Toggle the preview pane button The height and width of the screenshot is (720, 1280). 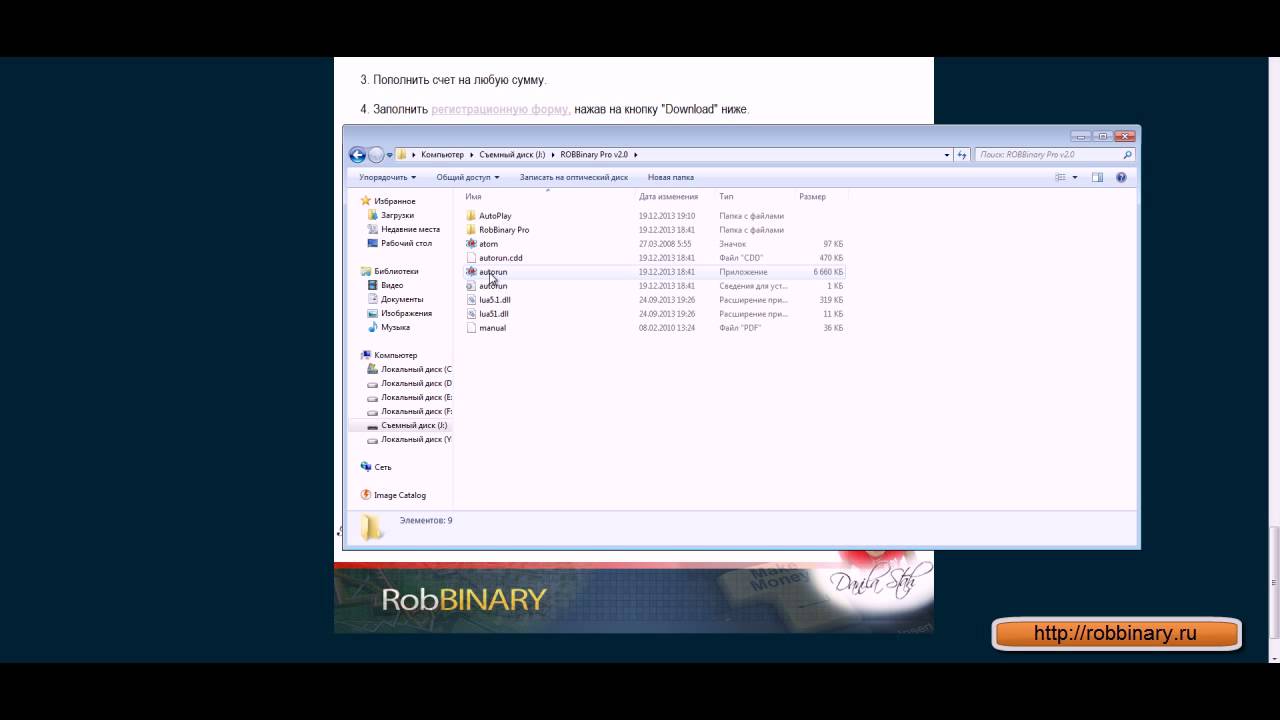tap(1097, 177)
